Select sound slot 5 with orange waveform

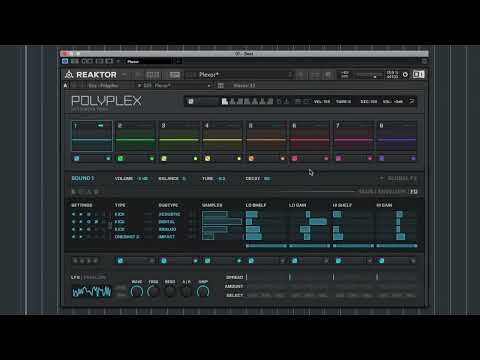pyautogui.click(x=266, y=136)
